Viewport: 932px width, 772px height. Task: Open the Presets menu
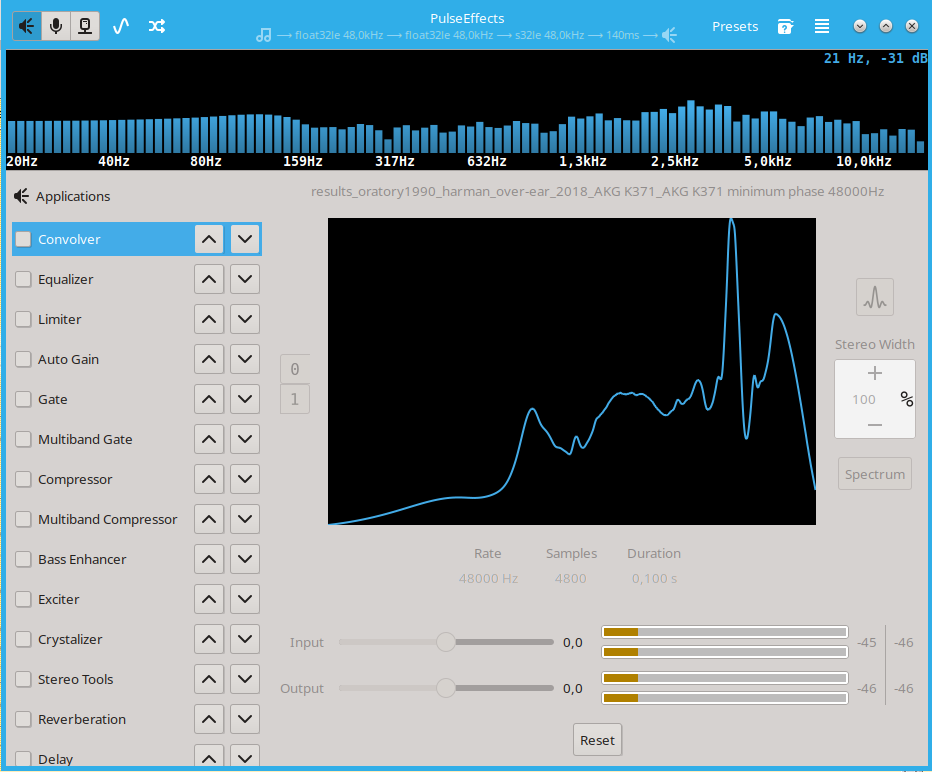pos(735,27)
